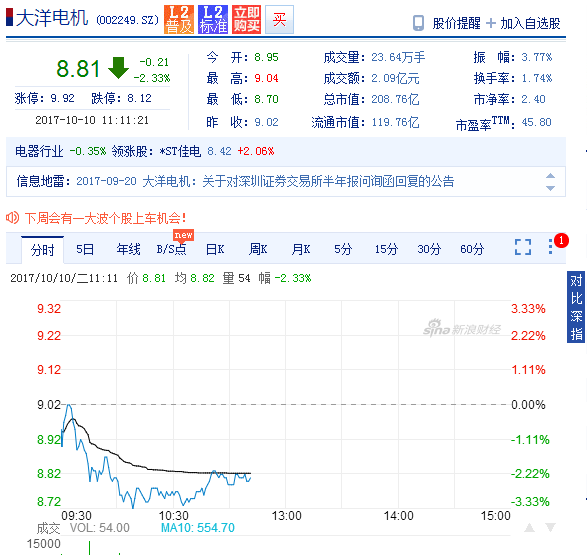587x555 pixels.
Task: Click the 立即购买 red badge icon
Action: tap(246, 19)
